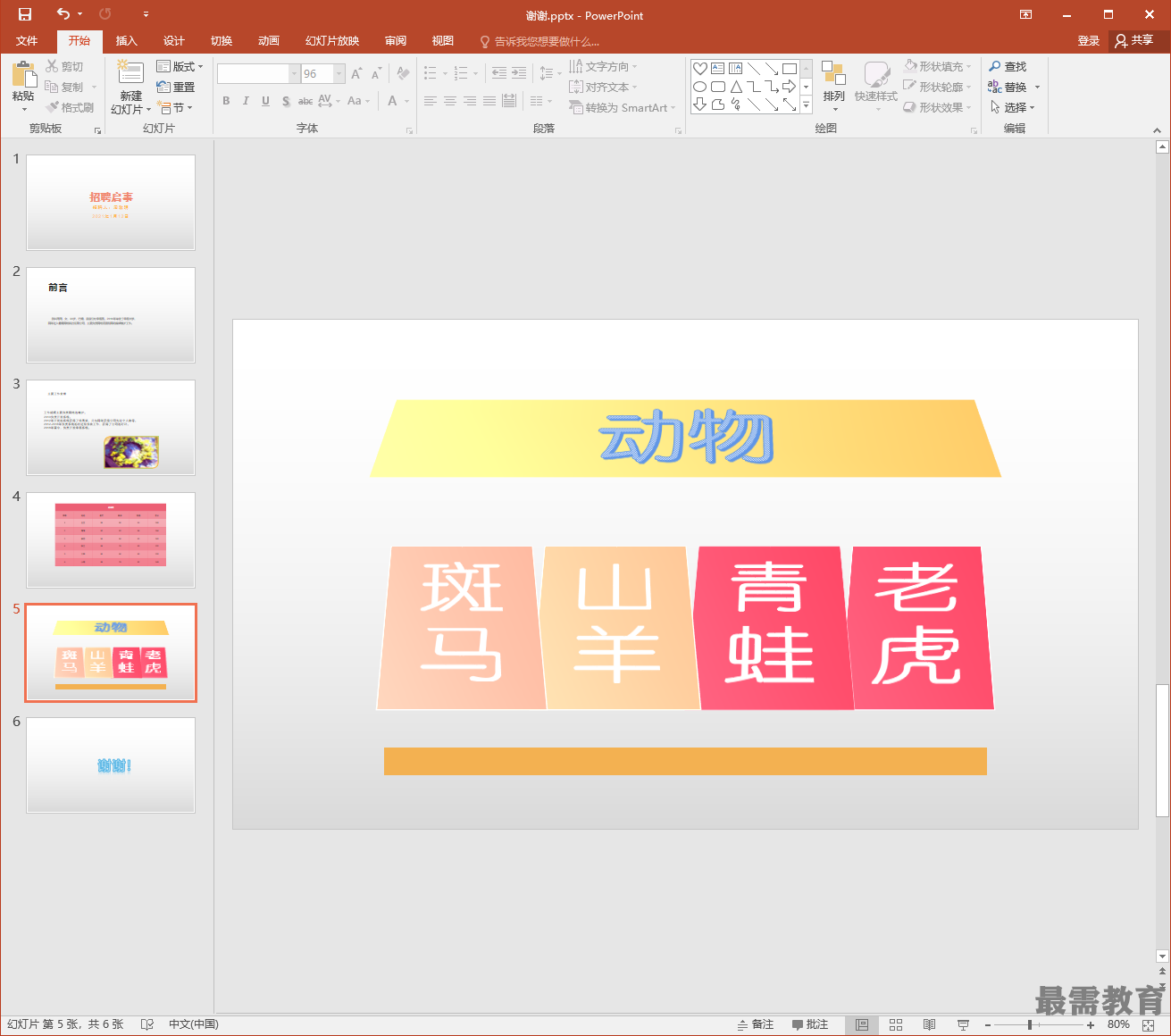Image resolution: width=1171 pixels, height=1036 pixels.
Task: Click the Paste clipboard icon
Action: (x=24, y=74)
